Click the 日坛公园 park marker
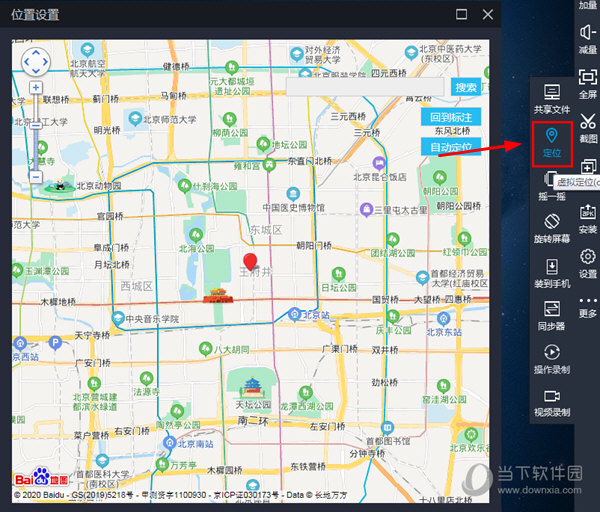Screen dimensions: 600x512 (338, 274)
